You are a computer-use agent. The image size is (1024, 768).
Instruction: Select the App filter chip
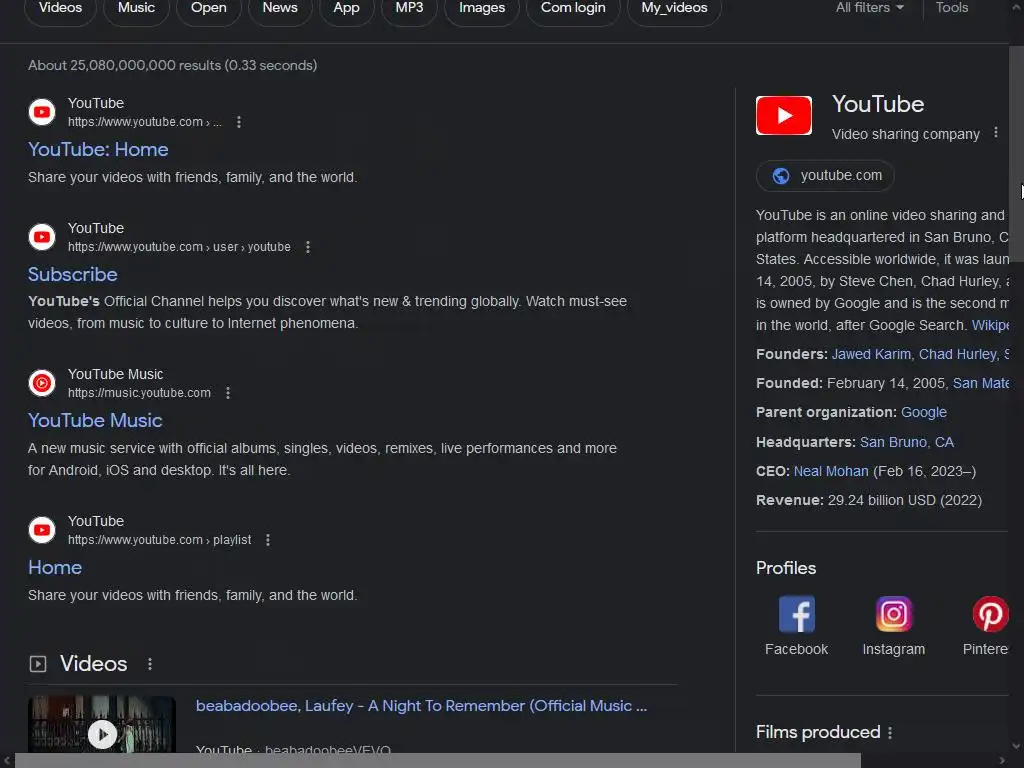coord(346,9)
